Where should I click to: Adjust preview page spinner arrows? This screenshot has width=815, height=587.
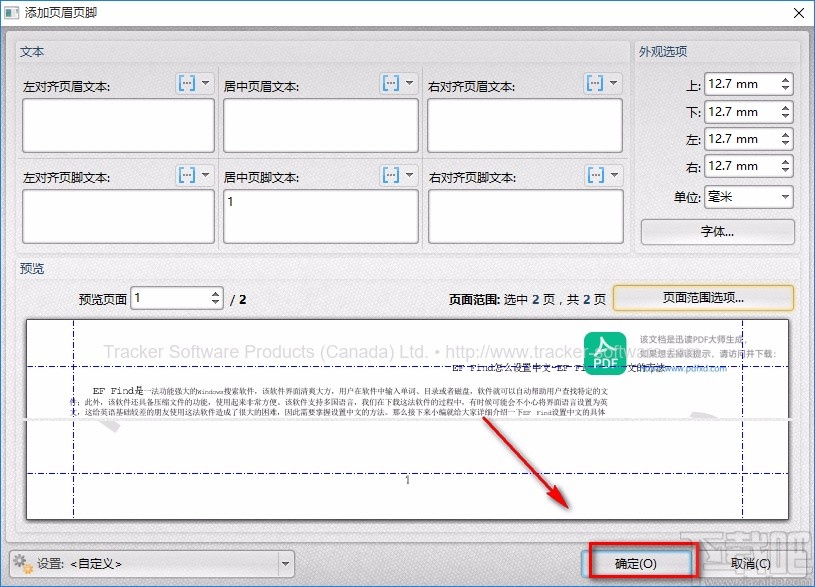[216, 298]
